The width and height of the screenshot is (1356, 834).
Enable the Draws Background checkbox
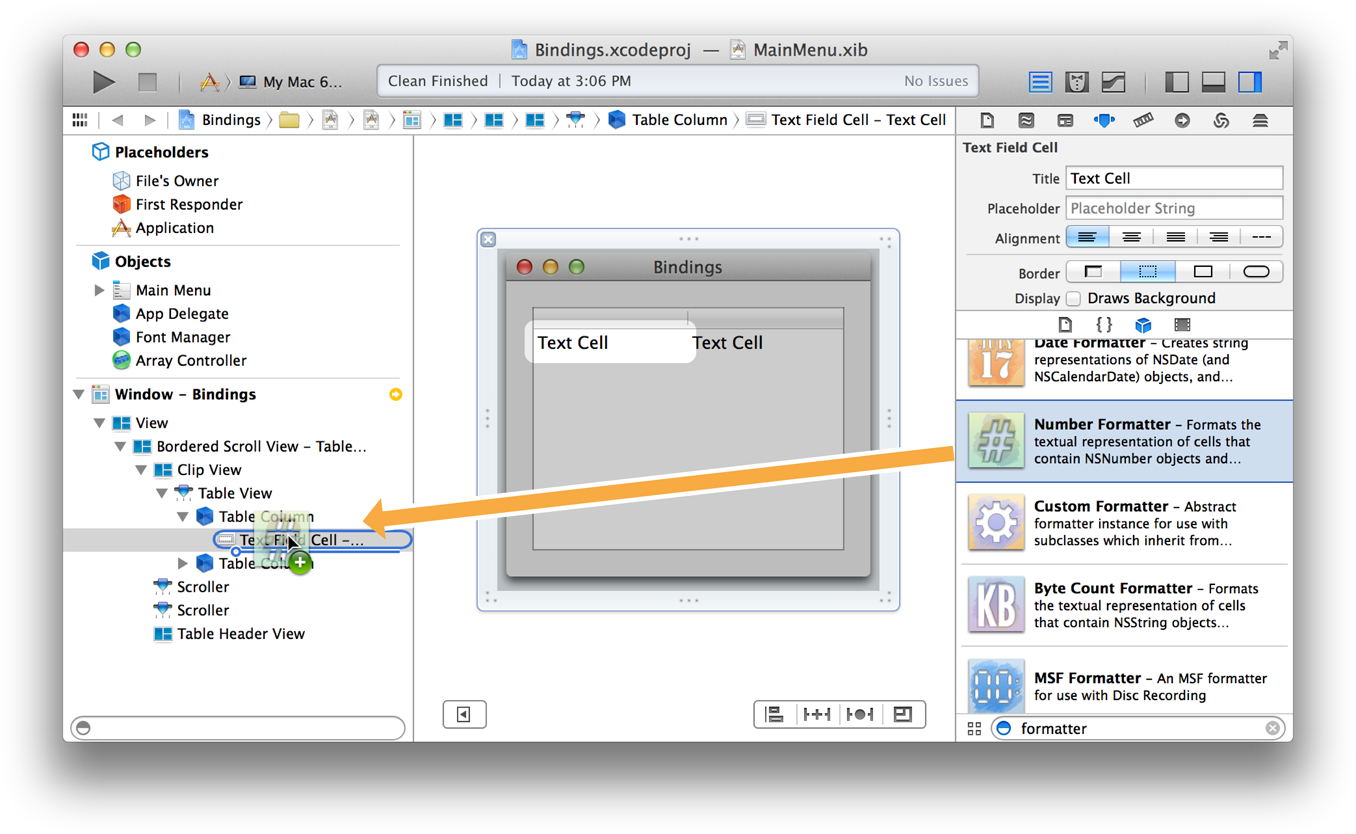(x=1073, y=299)
